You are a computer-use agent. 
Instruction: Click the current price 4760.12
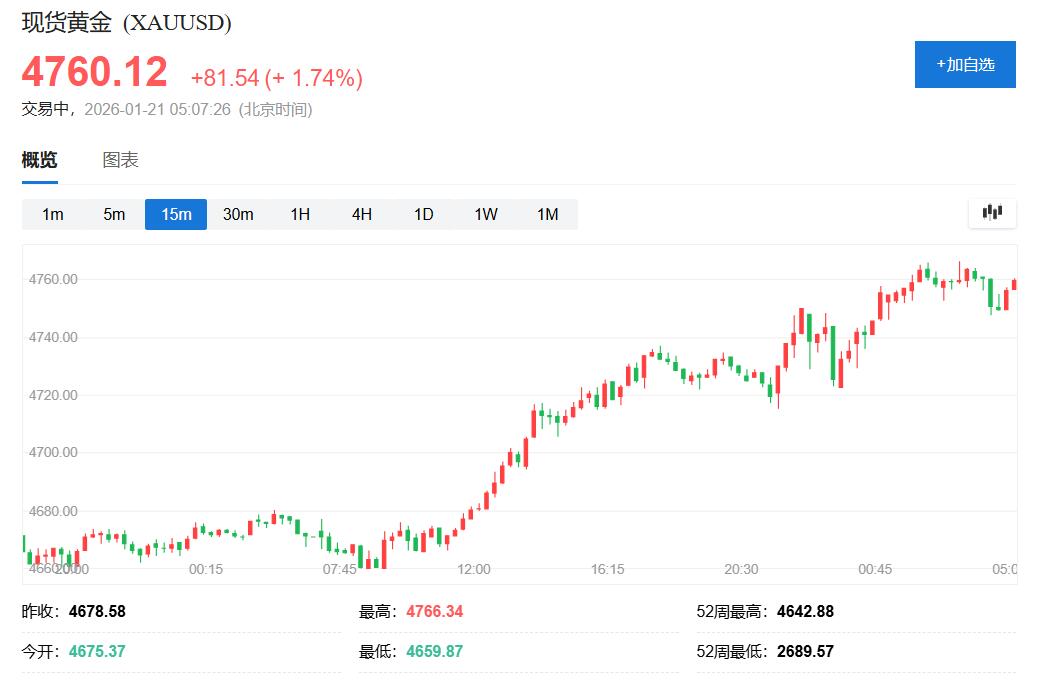click(x=95, y=73)
